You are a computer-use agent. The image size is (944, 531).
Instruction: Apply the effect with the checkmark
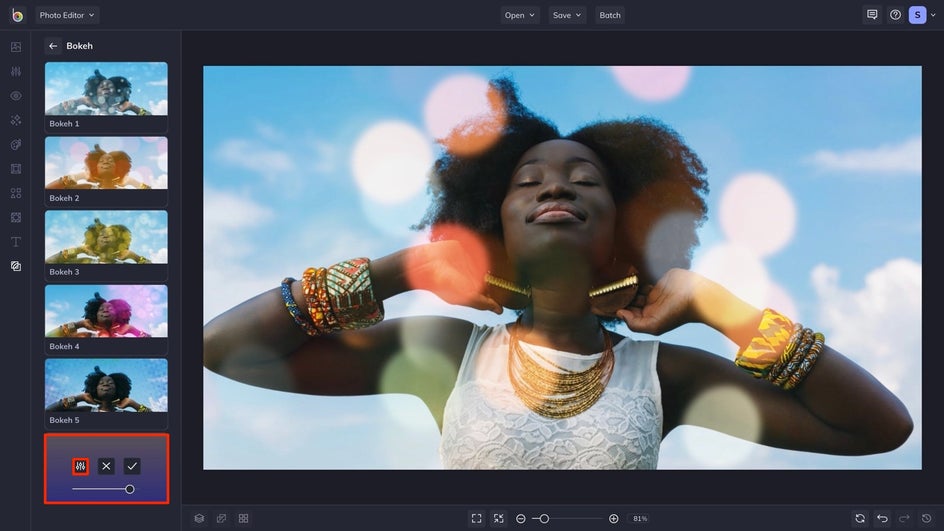click(132, 466)
